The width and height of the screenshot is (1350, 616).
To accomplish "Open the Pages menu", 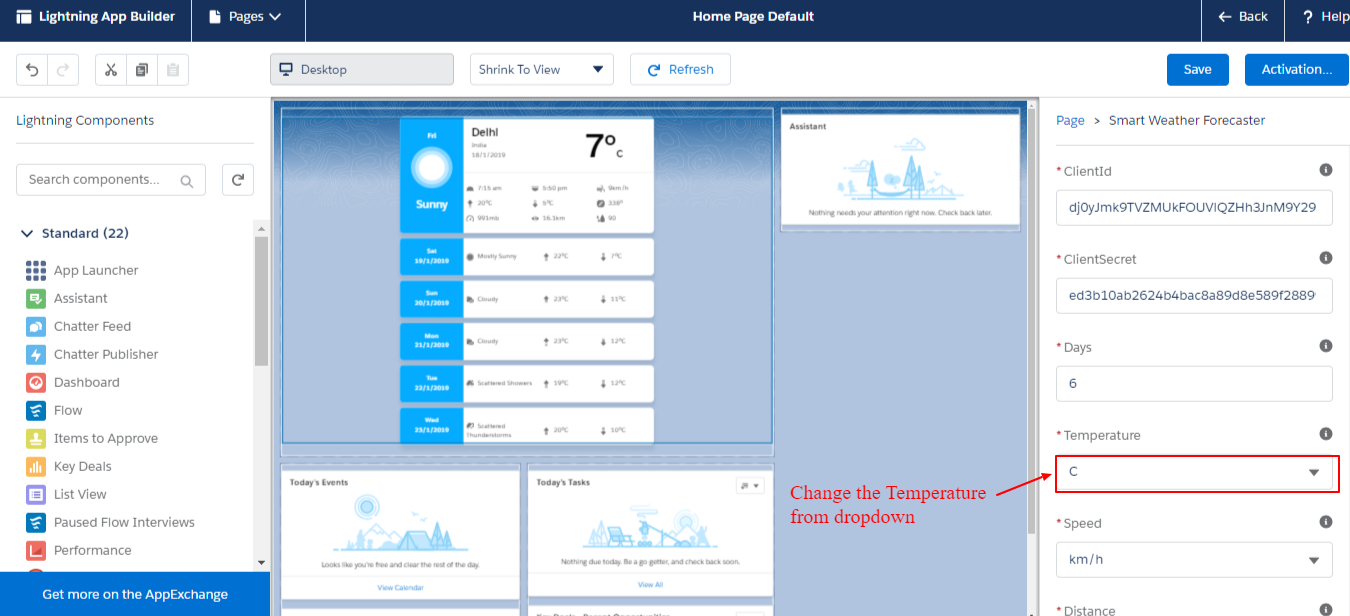I will coord(247,17).
